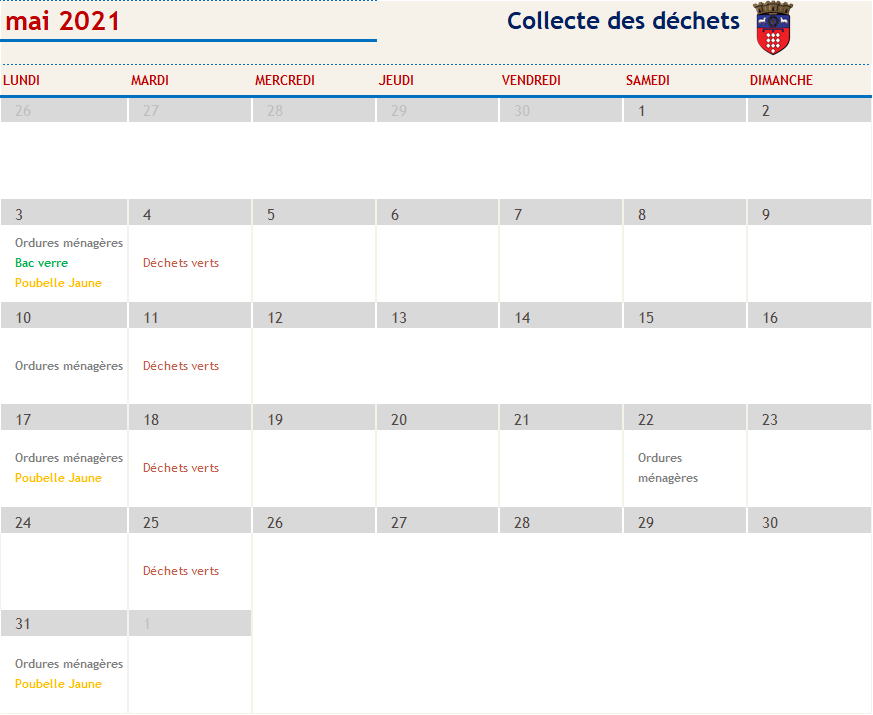Click 'Déchets verts' on Tuesday 4
This screenshot has width=873, height=715.
pyautogui.click(x=180, y=263)
